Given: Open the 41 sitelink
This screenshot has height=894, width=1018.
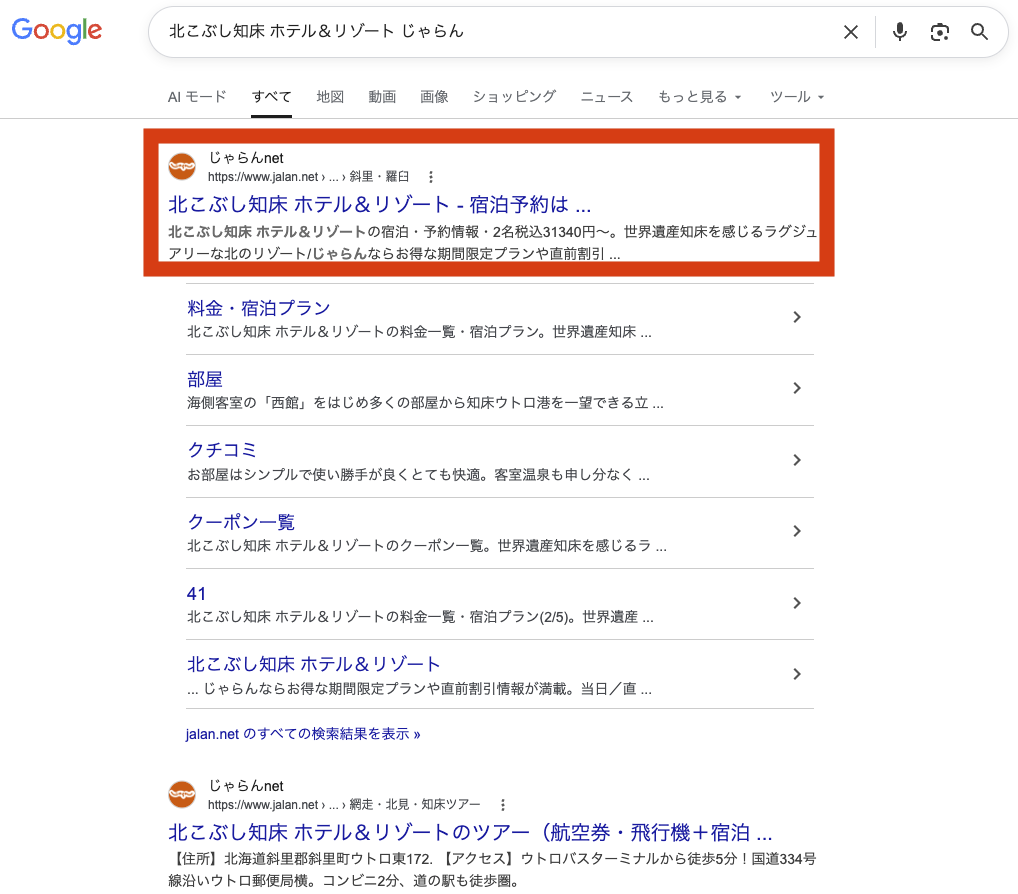Looking at the screenshot, I should tap(196, 593).
